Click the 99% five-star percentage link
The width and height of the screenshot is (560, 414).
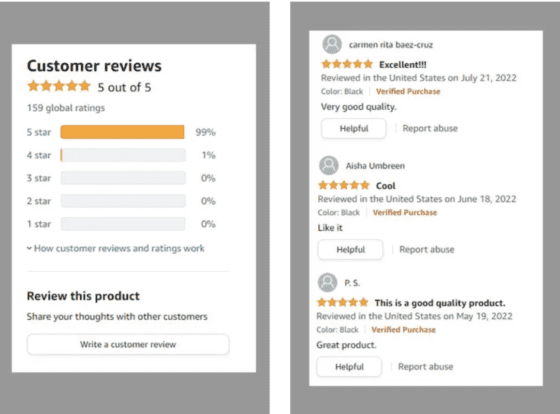205,132
